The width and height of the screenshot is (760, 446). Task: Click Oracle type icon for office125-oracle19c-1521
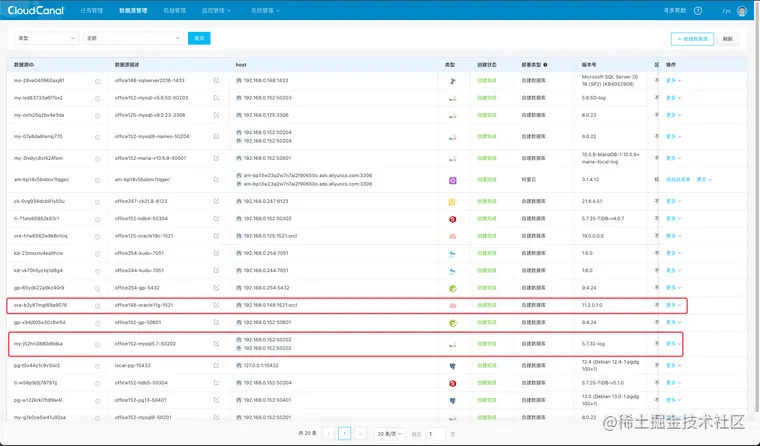pos(452,237)
